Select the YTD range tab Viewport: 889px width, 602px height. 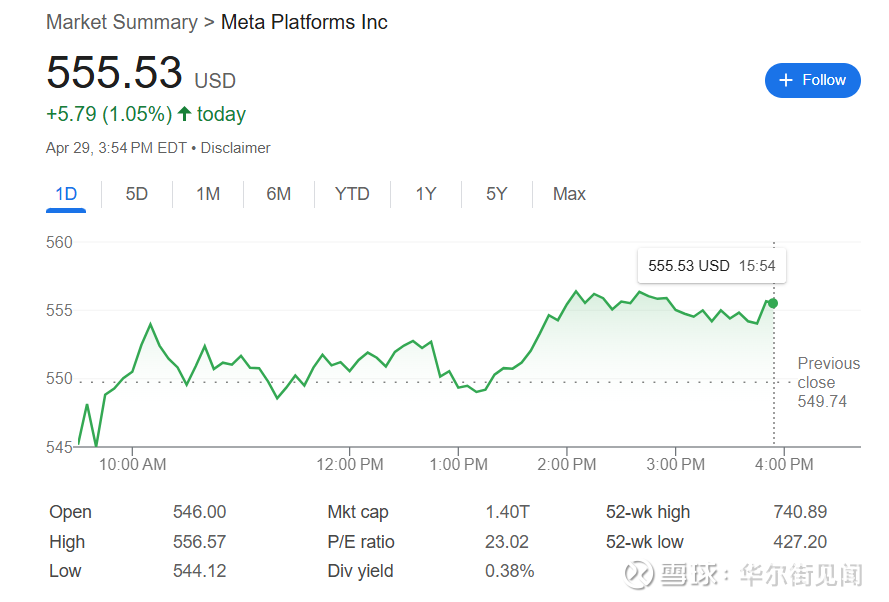click(x=352, y=194)
